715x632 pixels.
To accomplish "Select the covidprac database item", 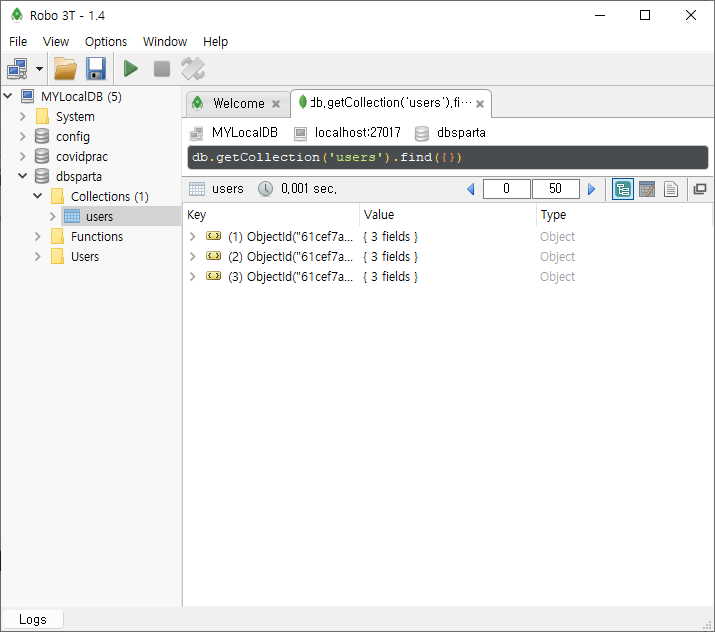I will click(82, 157).
